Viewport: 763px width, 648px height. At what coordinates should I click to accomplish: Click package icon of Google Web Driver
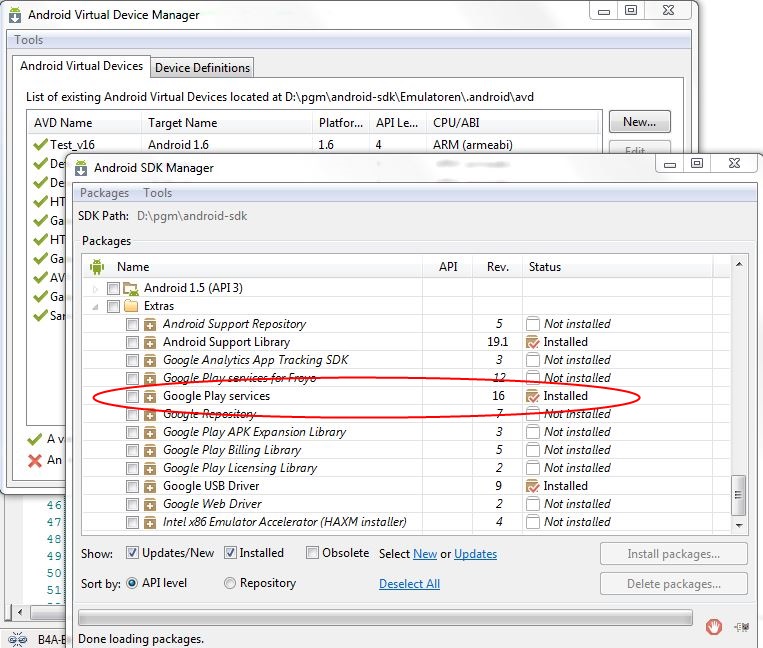coord(150,504)
